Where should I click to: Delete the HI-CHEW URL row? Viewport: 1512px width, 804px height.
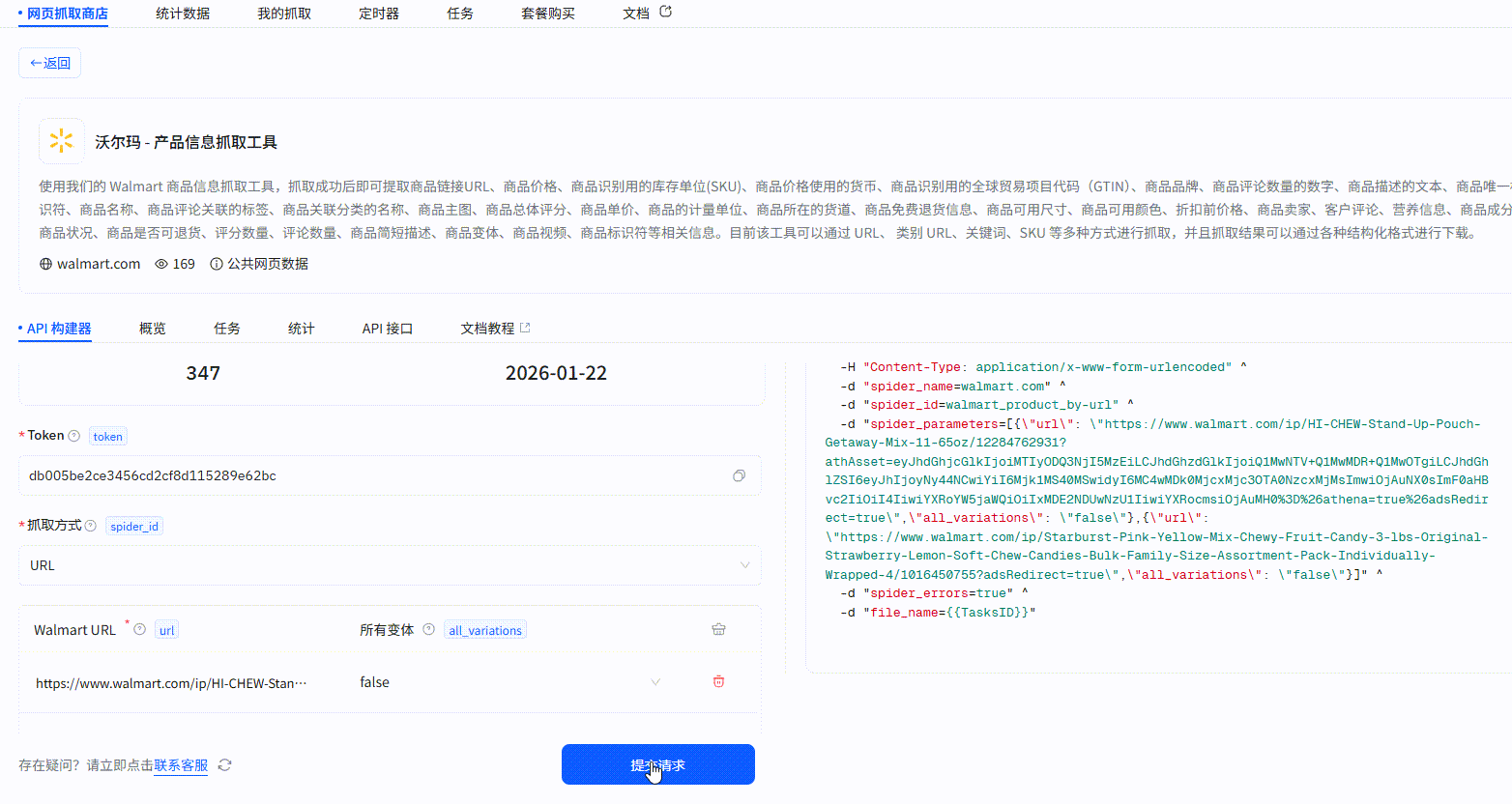(718, 681)
